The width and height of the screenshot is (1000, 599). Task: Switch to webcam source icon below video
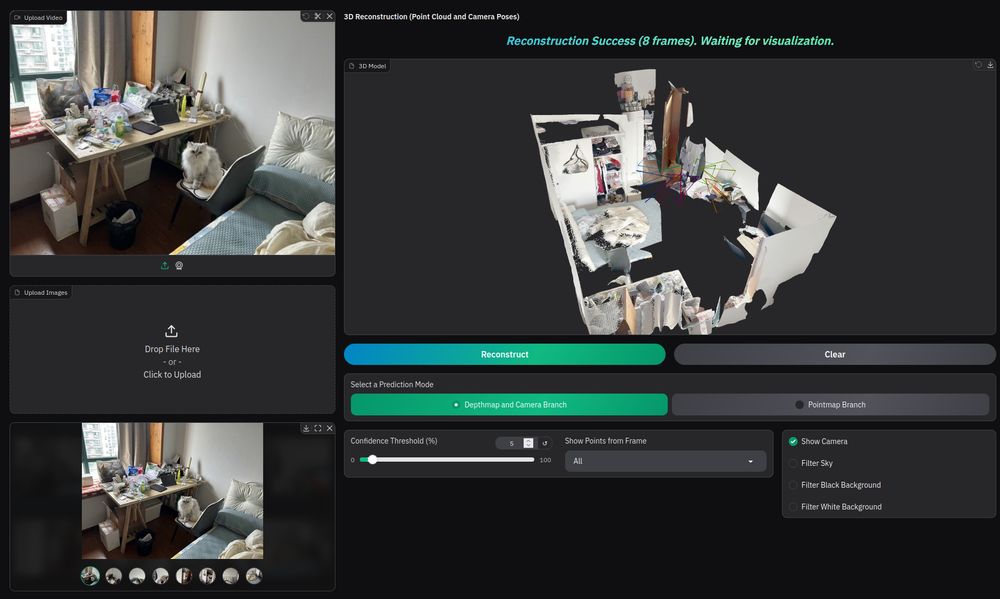[x=179, y=265]
